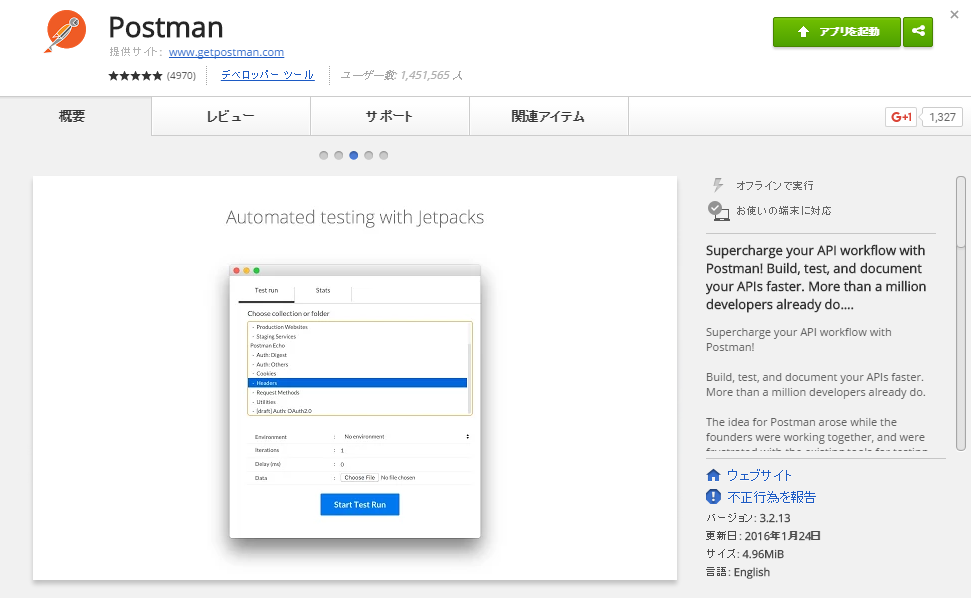
Task: Click the exclamation icon beside 不正行為を報告
Action: point(713,496)
